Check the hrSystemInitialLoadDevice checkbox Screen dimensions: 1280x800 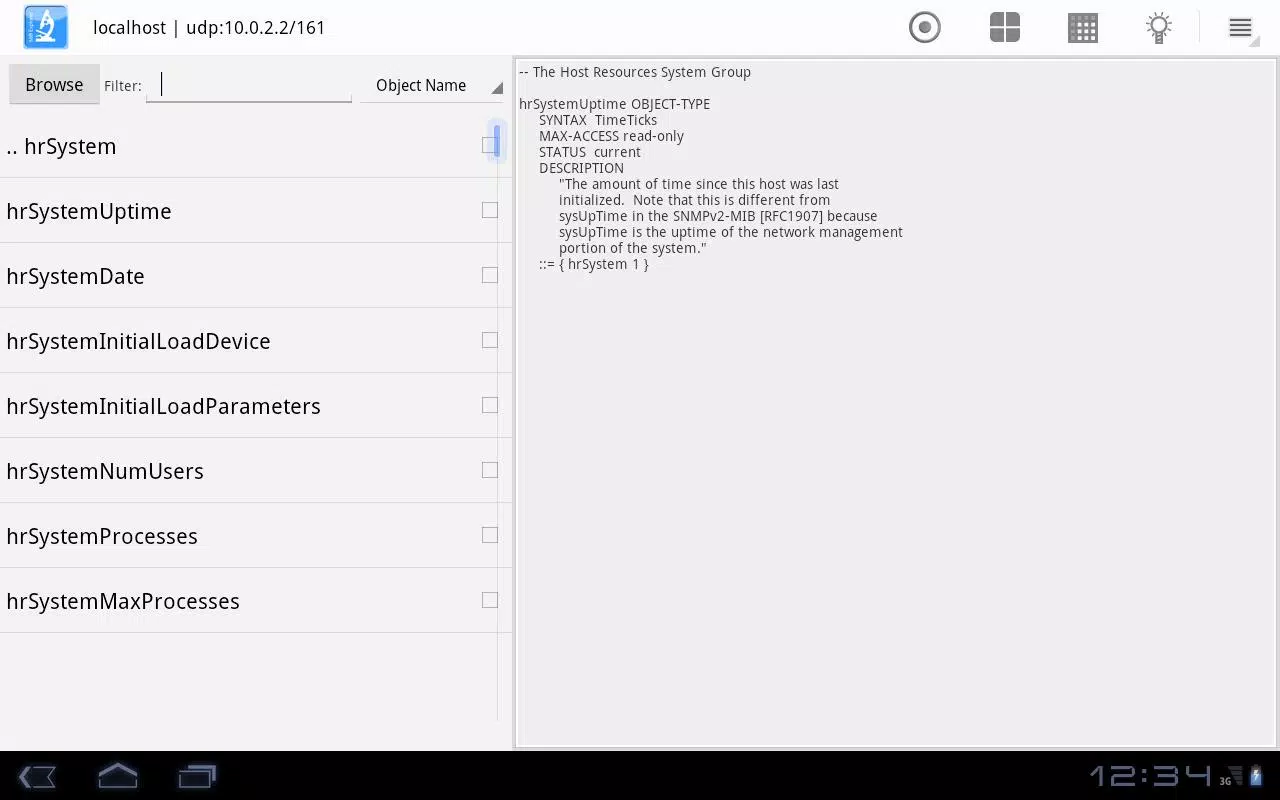(489, 340)
